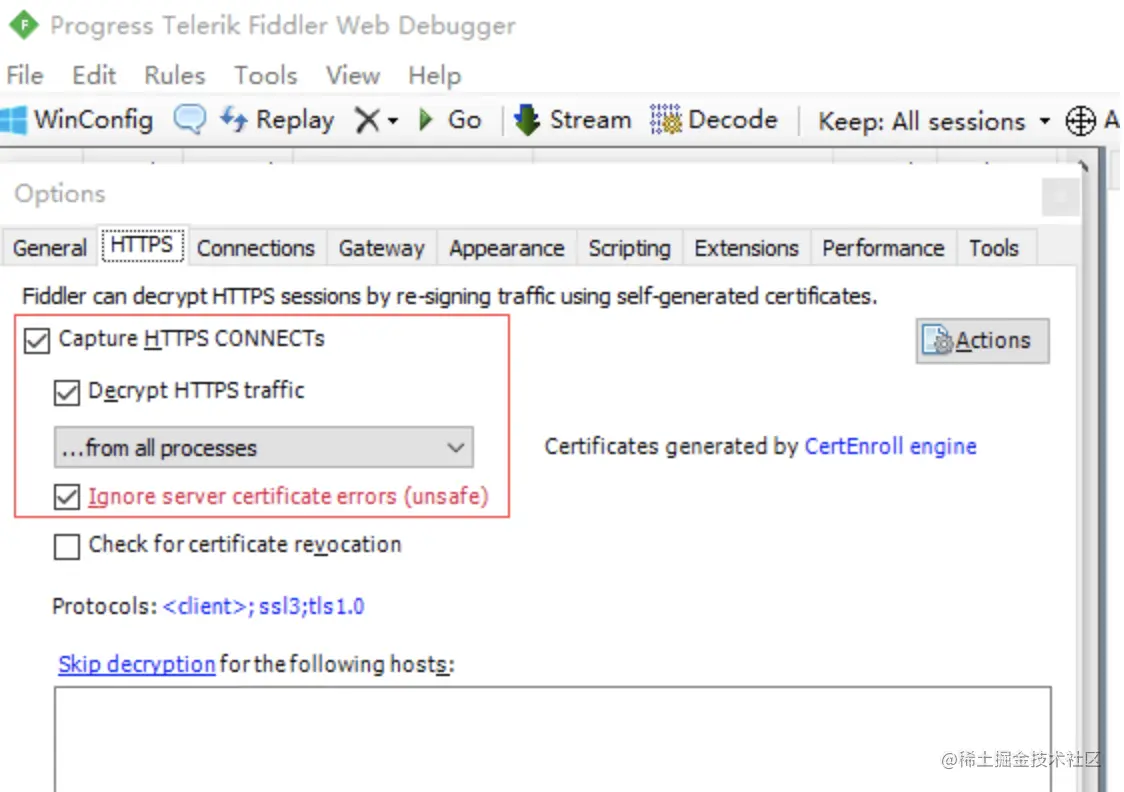
Task: Toggle the Decrypt HTTPS traffic checkbox
Action: 67,392
